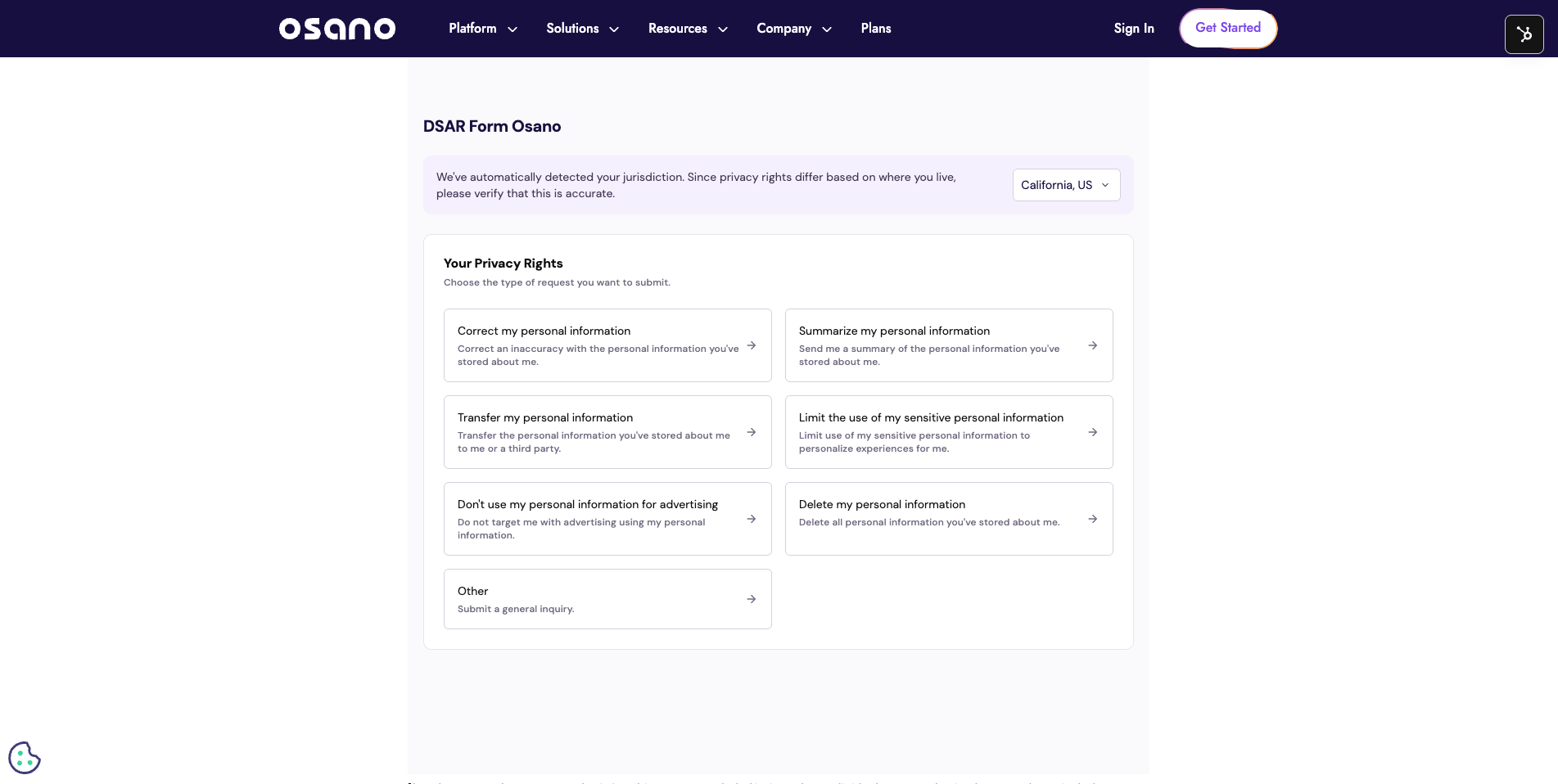This screenshot has width=1558, height=784.
Task: Click 'Correct an inaccuracy' description text
Action: pos(598,355)
